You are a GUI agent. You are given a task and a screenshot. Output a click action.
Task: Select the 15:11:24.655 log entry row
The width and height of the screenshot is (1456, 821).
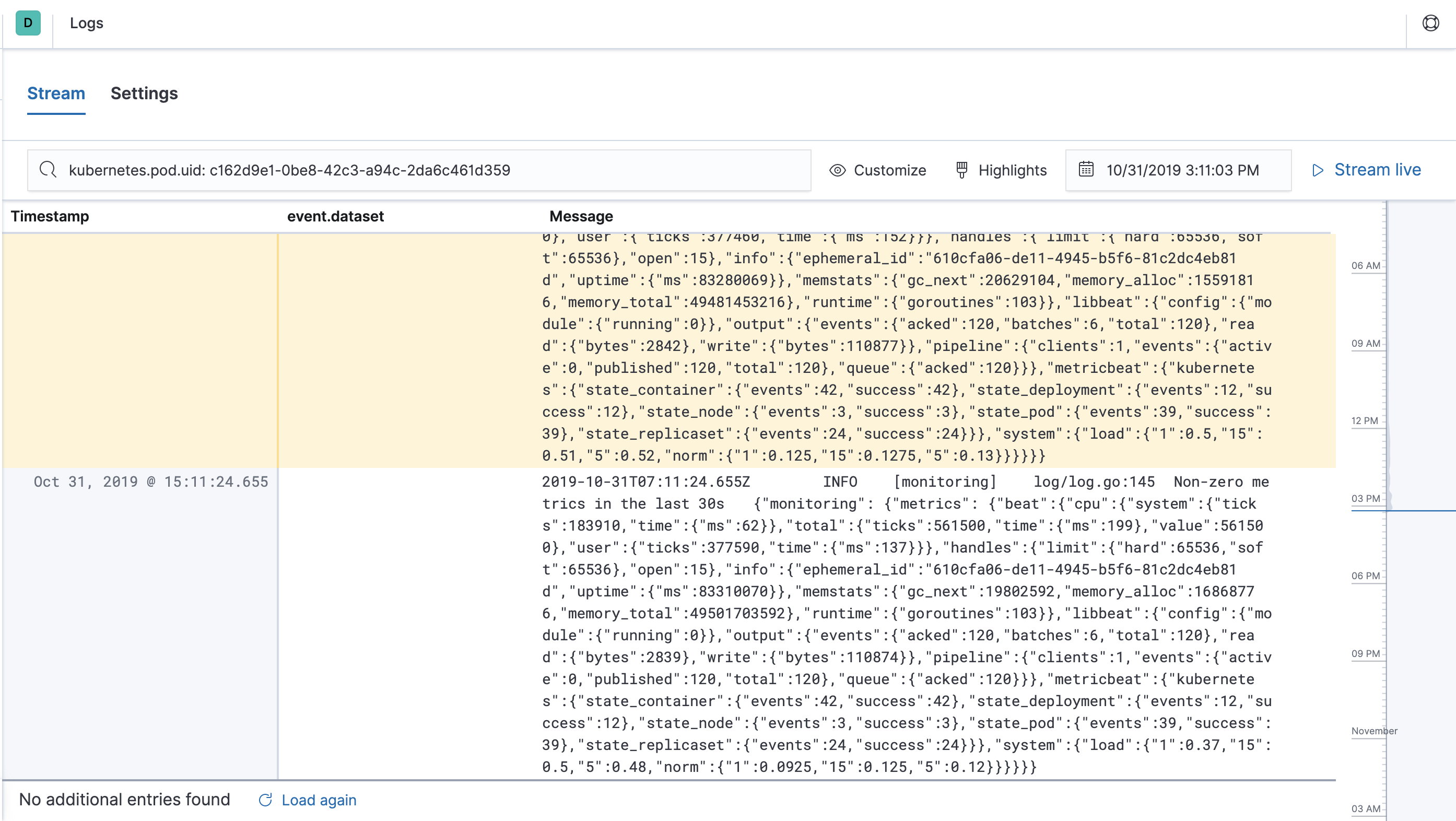click(151, 482)
